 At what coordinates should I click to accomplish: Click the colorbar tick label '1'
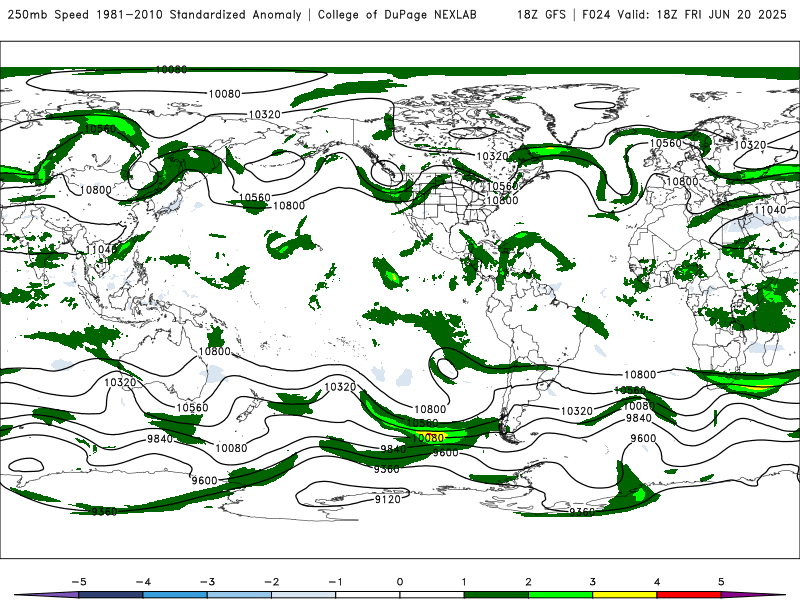tap(464, 582)
